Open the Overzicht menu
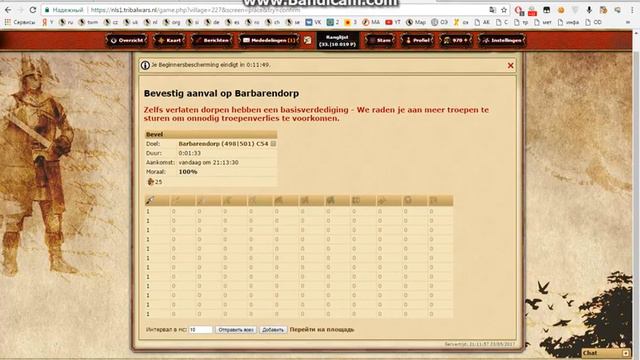Image resolution: width=640 pixels, height=360 pixels. coord(127,40)
